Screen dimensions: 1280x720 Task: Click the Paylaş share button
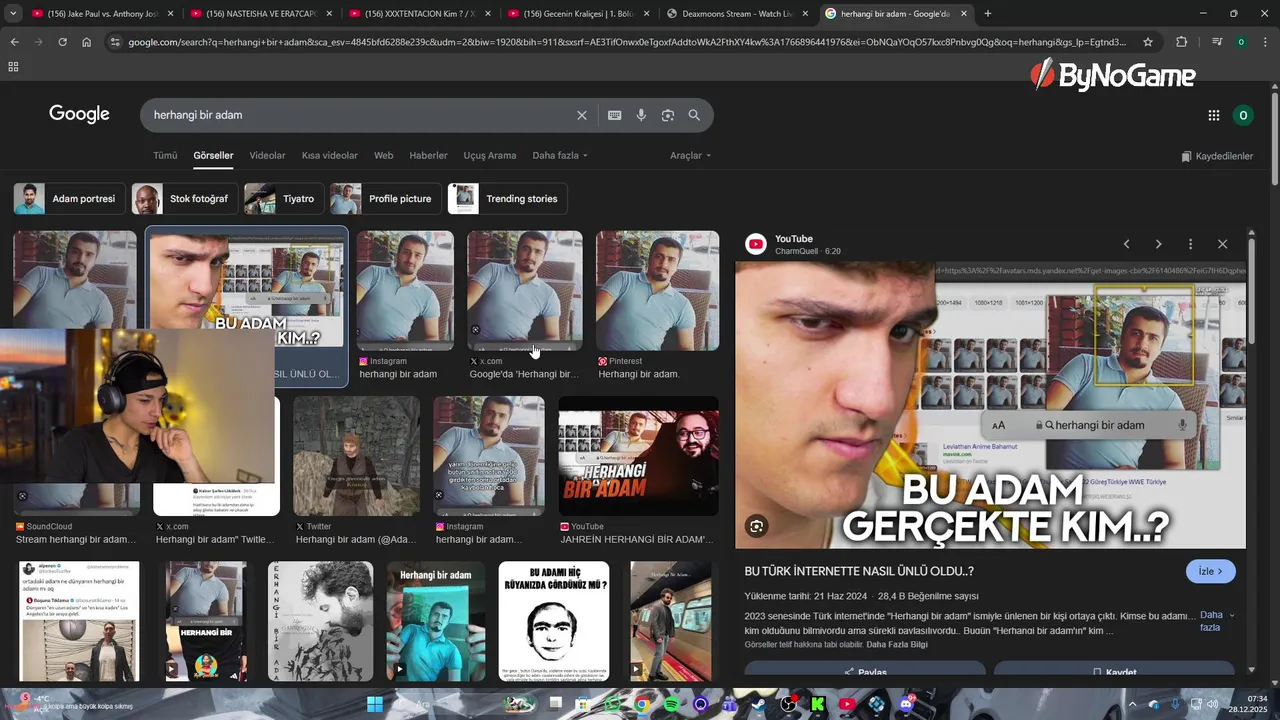865,672
